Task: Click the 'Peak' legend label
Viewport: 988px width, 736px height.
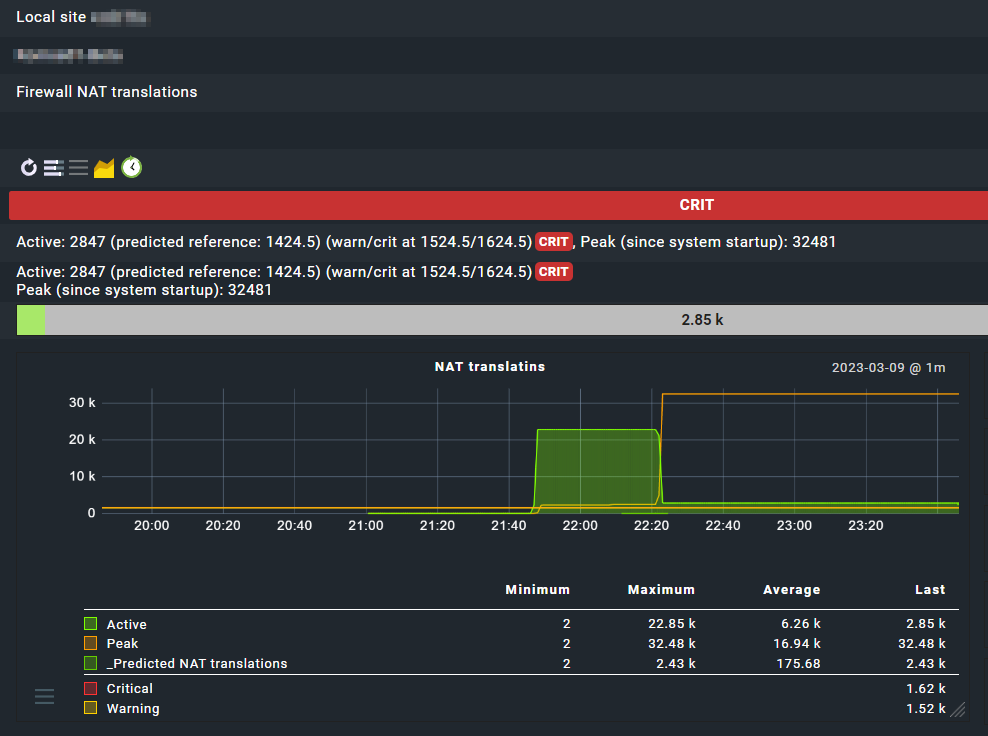Action: coord(122,643)
